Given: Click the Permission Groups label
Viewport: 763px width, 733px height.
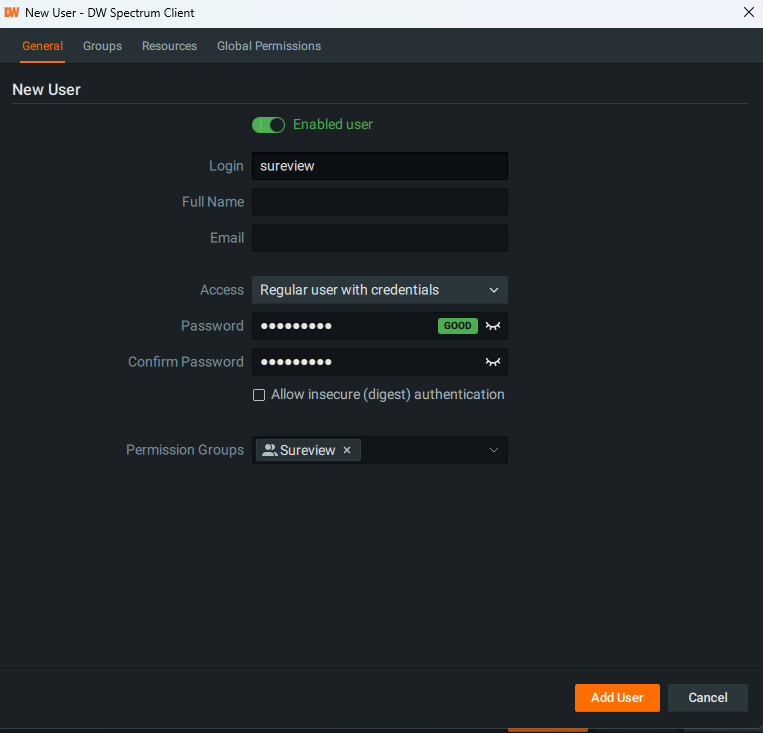Looking at the screenshot, I should 185,450.
